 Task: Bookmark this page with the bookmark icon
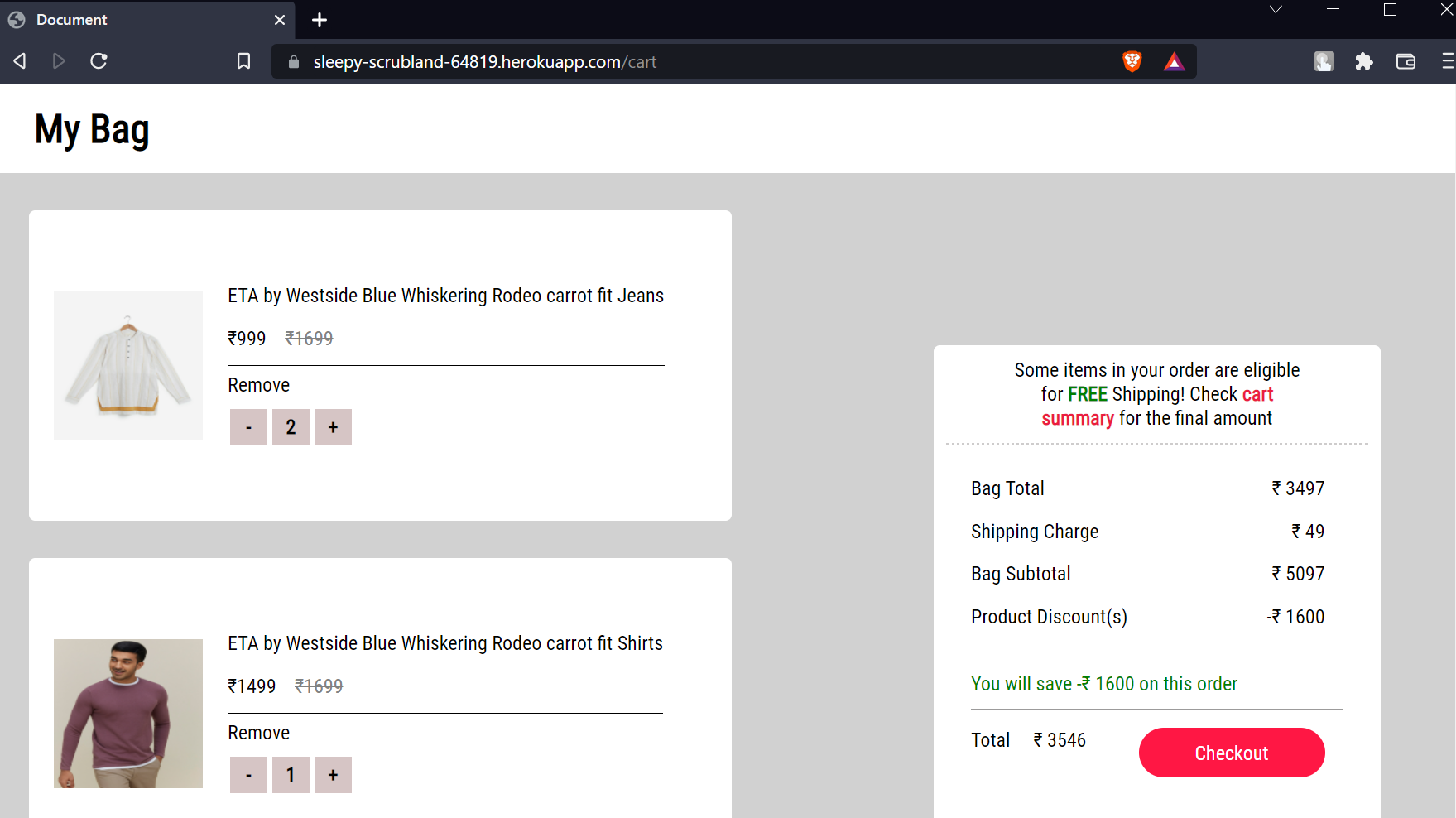coord(243,61)
